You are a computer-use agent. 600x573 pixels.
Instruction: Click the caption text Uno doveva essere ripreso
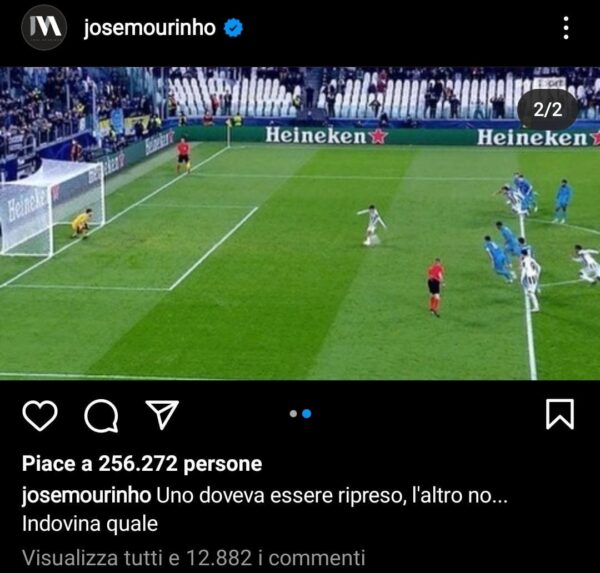pos(280,495)
